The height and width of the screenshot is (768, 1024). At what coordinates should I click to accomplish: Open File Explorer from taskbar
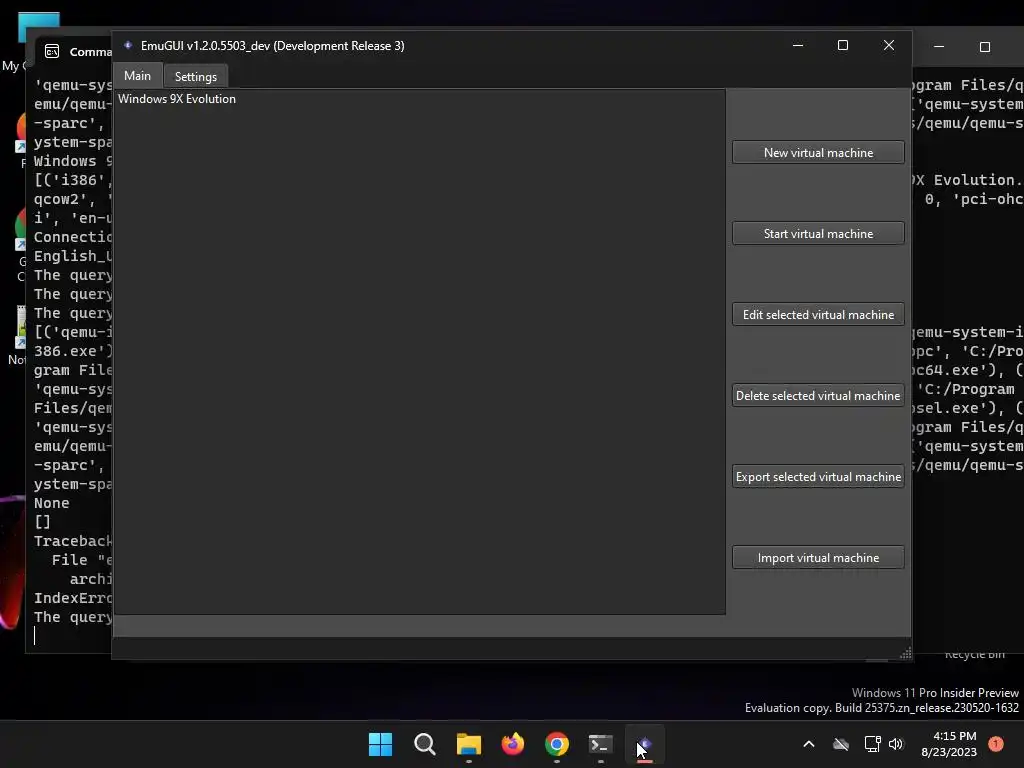[468, 744]
